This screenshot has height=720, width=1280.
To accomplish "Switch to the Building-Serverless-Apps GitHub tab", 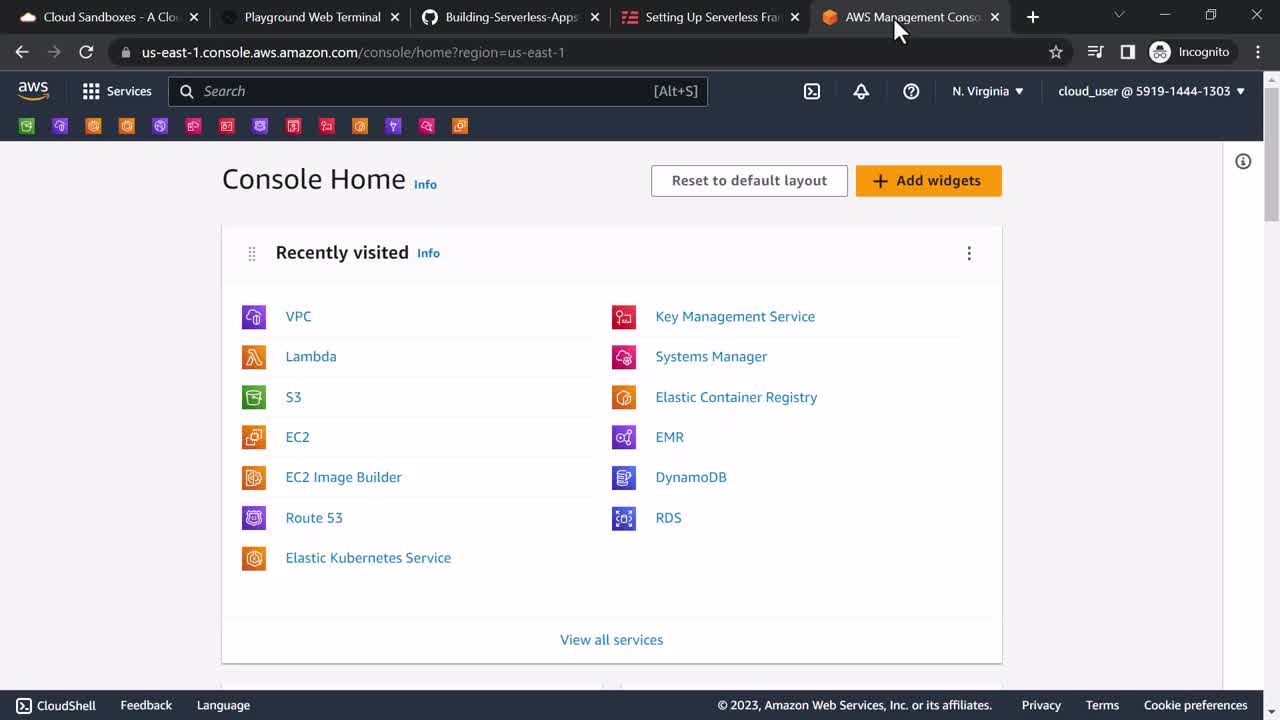I will coord(511,17).
